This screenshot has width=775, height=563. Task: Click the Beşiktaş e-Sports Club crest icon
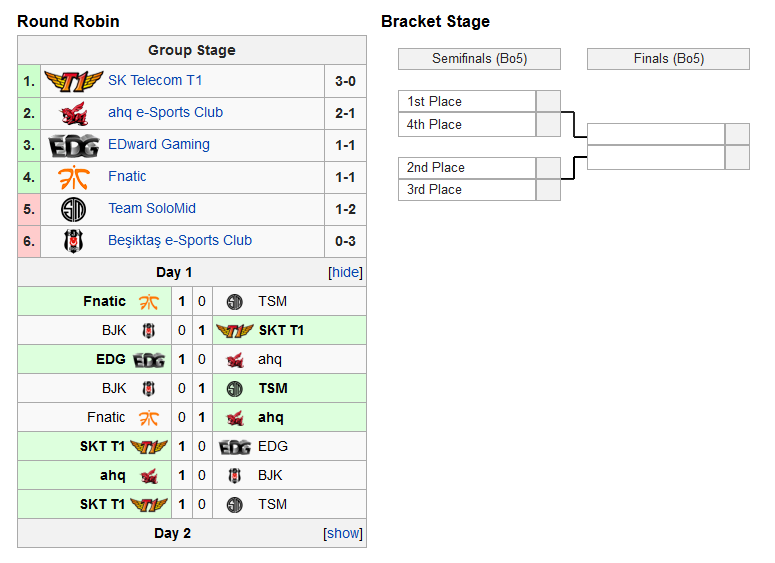(74, 241)
